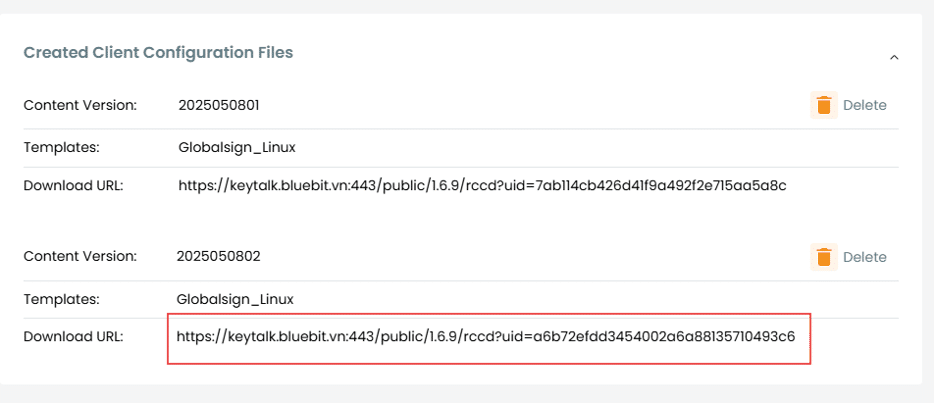Click the Templates label of the second entry

[60, 299]
